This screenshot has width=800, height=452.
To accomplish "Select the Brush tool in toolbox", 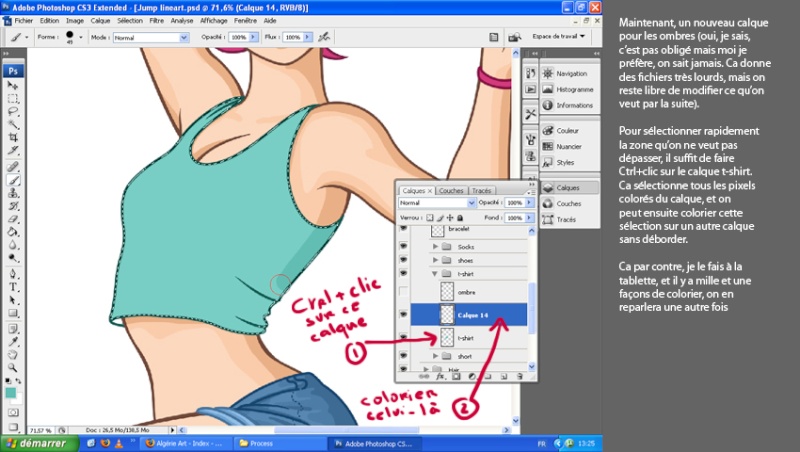I will [x=13, y=180].
